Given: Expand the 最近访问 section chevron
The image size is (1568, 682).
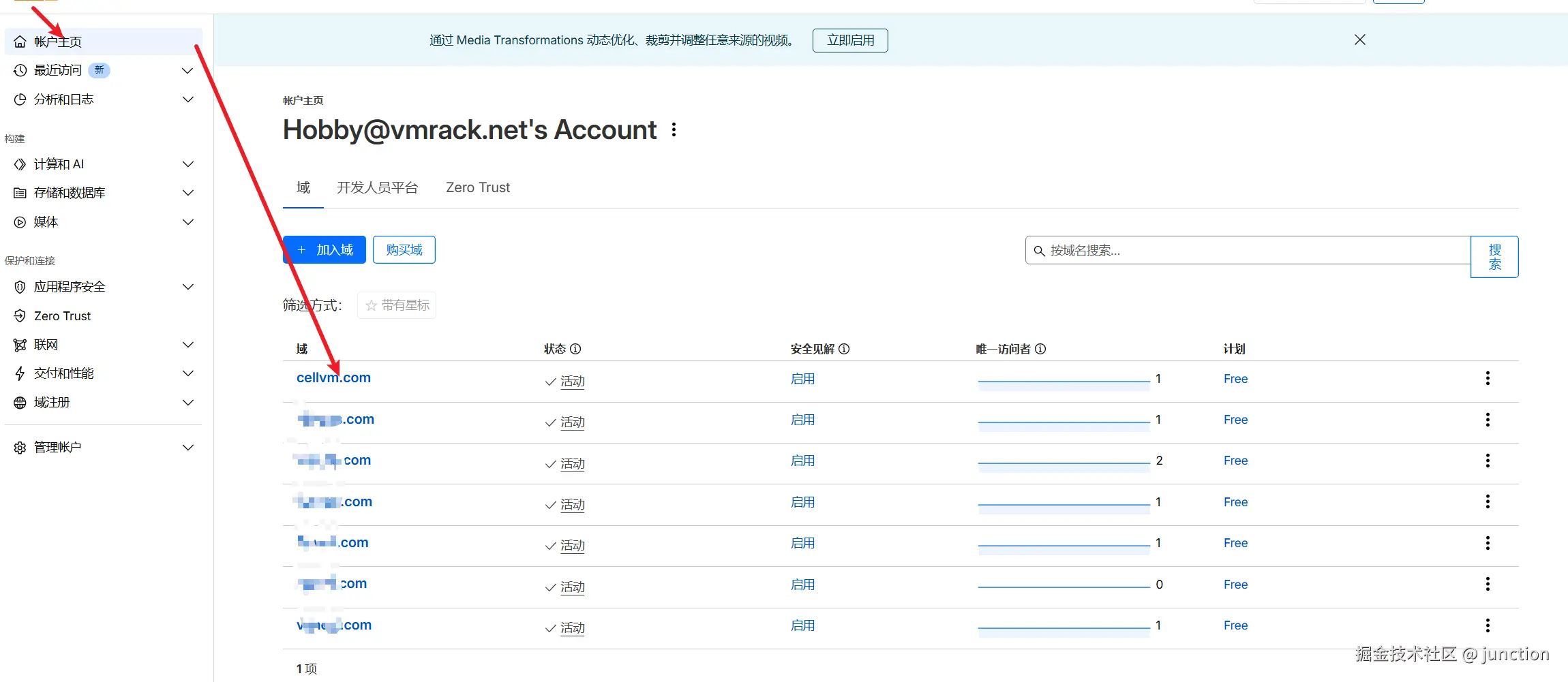Looking at the screenshot, I should [187, 70].
